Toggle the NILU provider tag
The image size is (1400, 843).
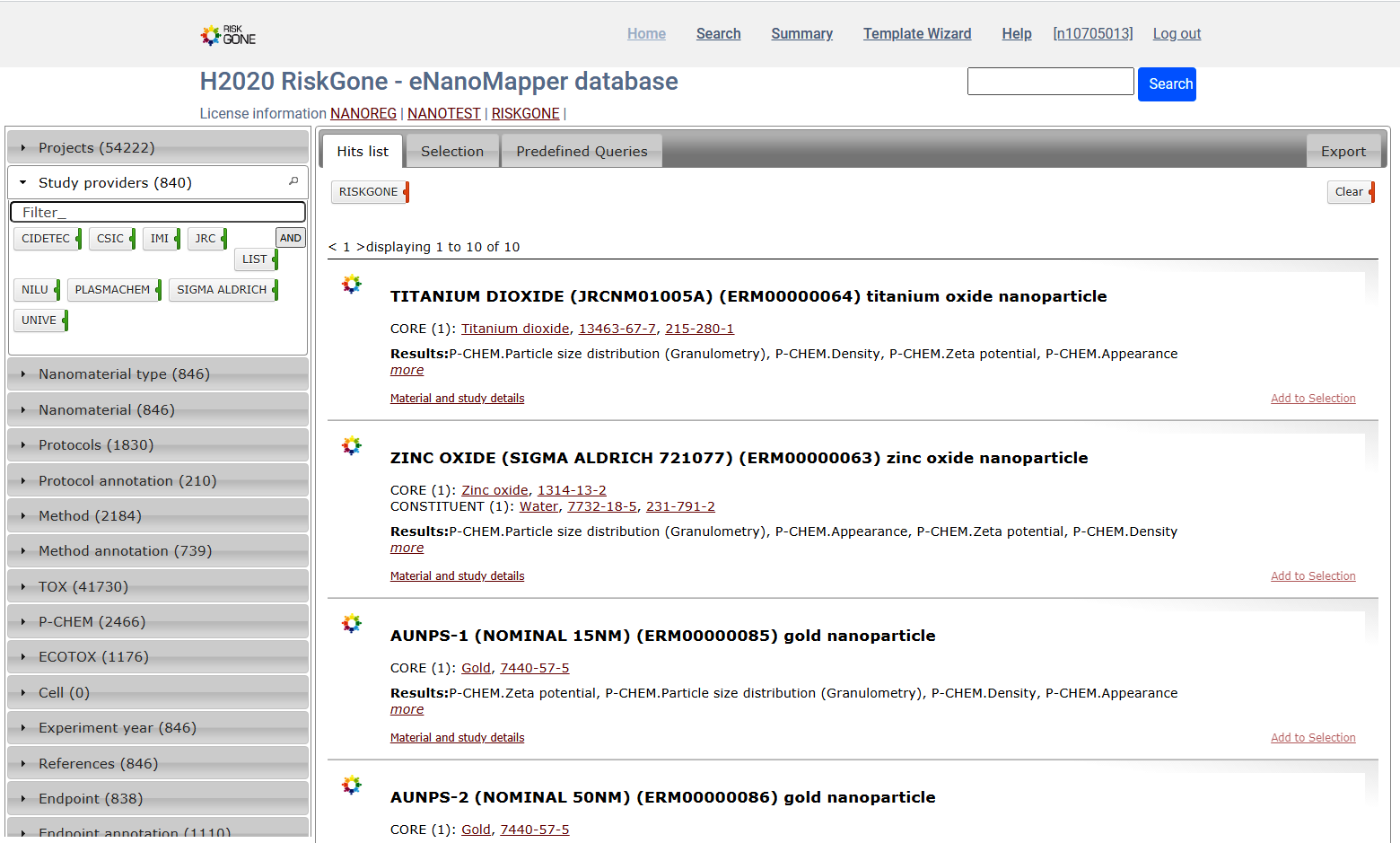pyautogui.click(x=37, y=290)
